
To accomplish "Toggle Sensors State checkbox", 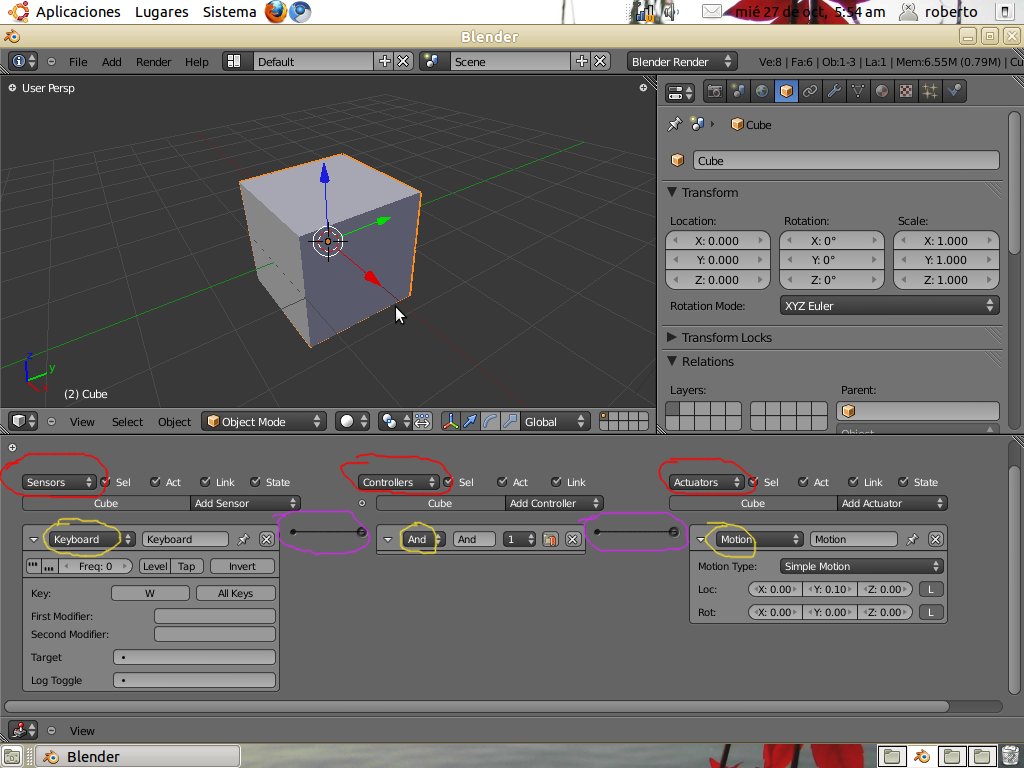I will pyautogui.click(x=255, y=482).
